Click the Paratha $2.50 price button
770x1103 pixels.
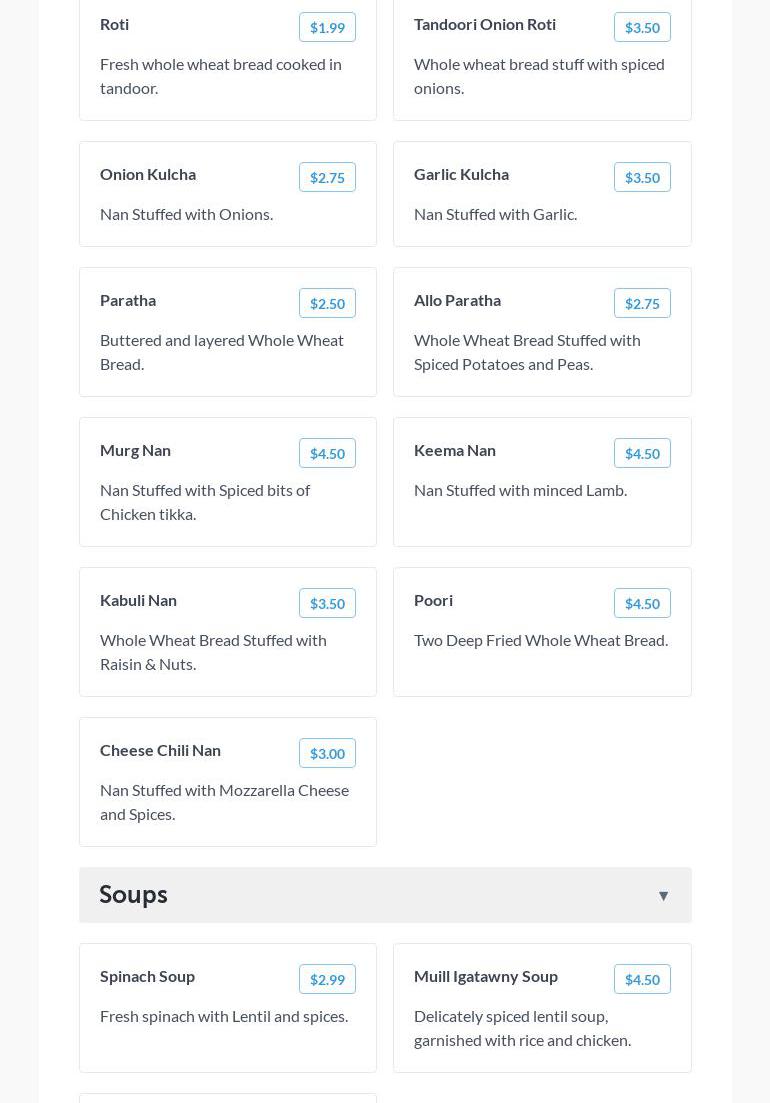coord(327,304)
